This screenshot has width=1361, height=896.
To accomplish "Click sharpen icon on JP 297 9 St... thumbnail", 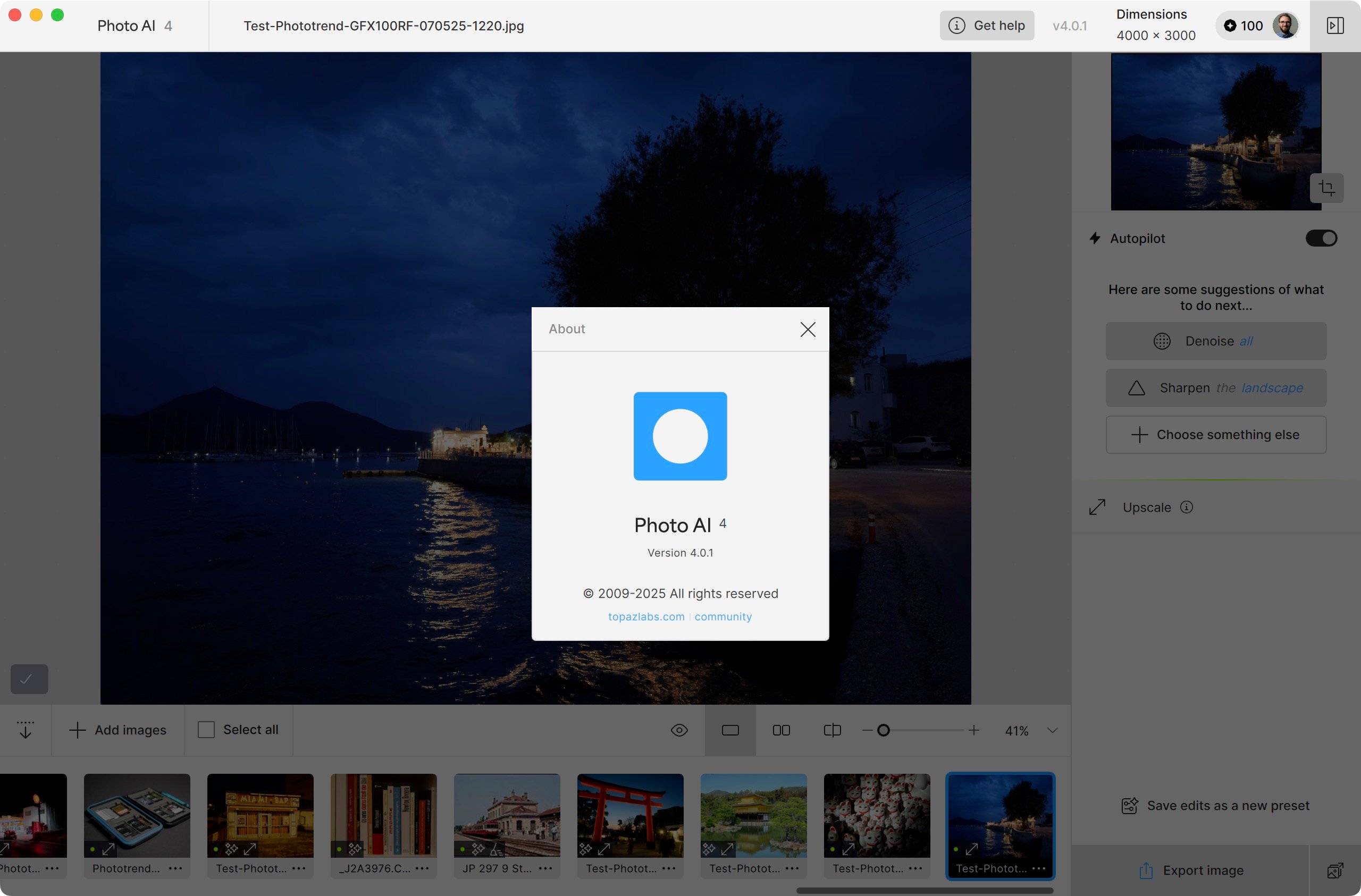I will 497,849.
